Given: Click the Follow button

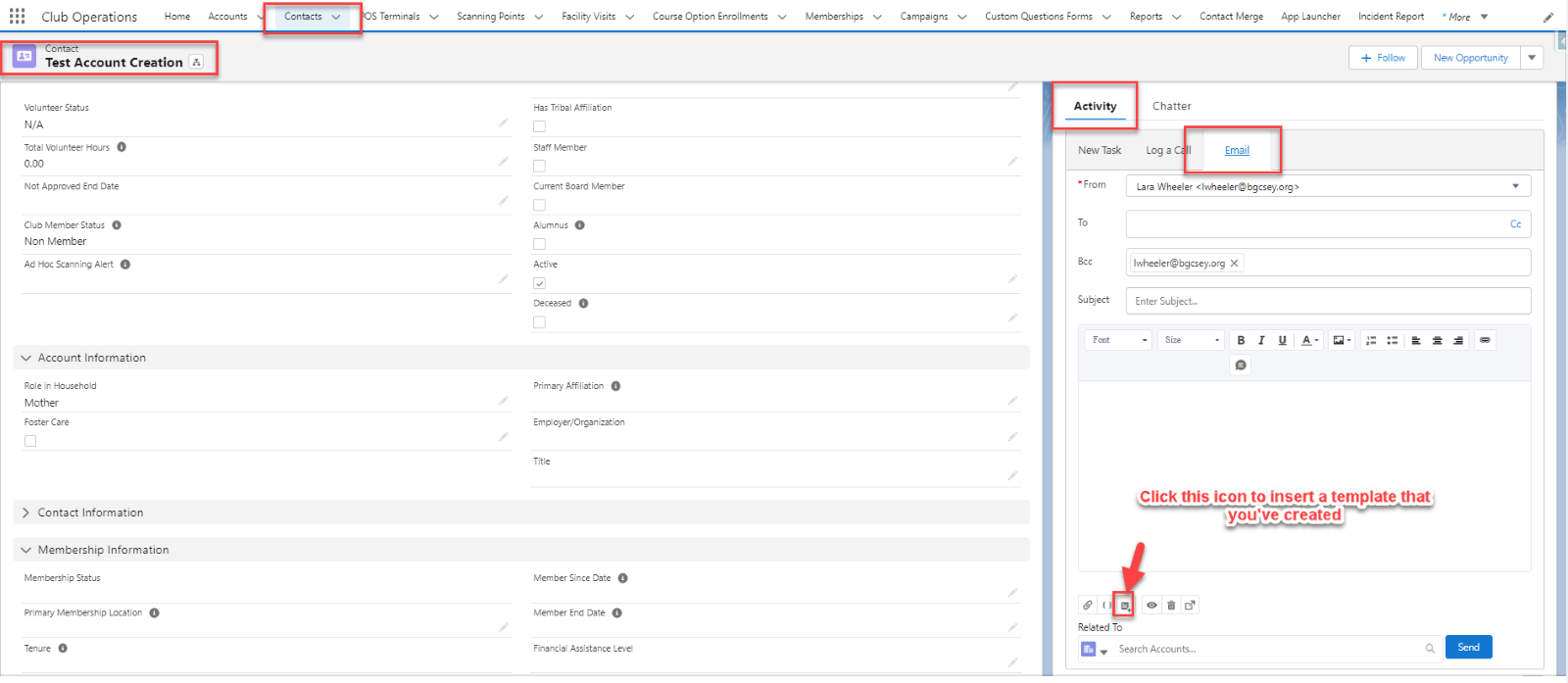Looking at the screenshot, I should click(x=1383, y=58).
